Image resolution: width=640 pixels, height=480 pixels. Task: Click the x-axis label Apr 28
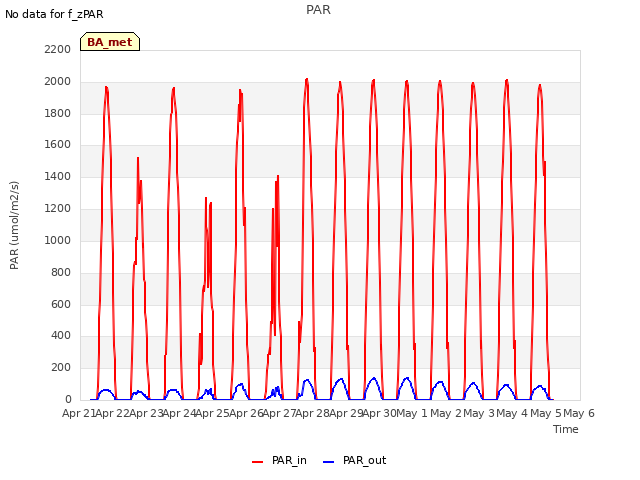(313, 413)
